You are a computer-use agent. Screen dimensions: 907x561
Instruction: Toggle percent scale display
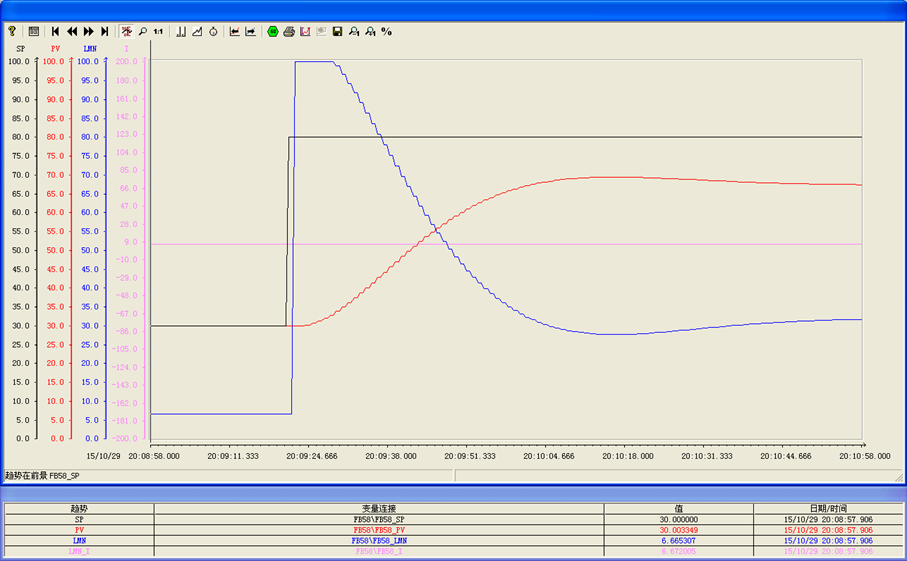(386, 31)
